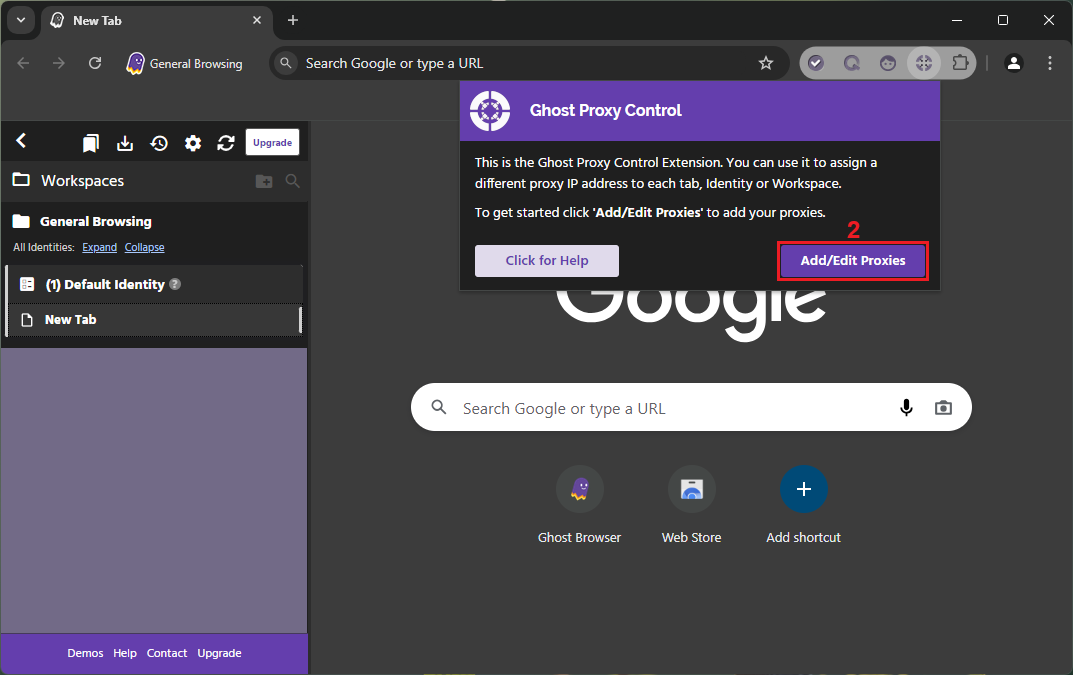Collapse the workspaces sidebar with back arrow
This screenshot has height=675, width=1073.
pos(21,141)
